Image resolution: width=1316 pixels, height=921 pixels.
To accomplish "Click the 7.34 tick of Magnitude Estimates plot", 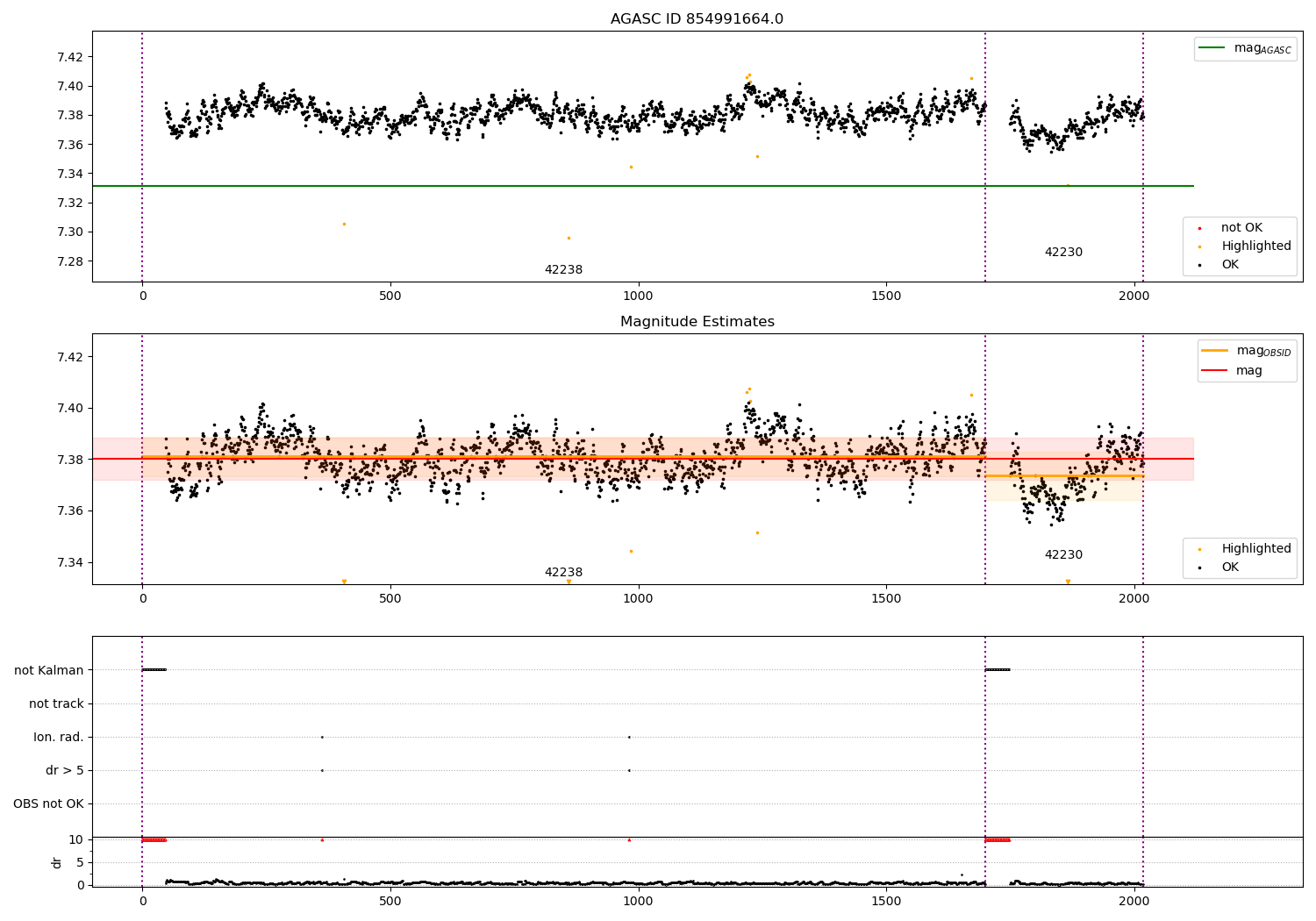I will pyautogui.click(x=70, y=562).
